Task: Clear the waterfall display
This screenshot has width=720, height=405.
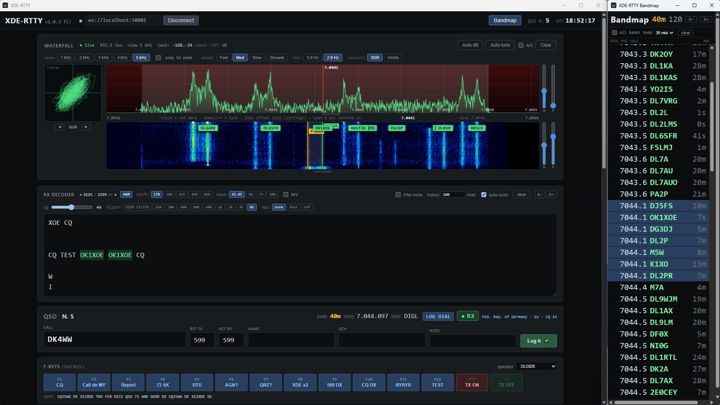Action: 546,45
